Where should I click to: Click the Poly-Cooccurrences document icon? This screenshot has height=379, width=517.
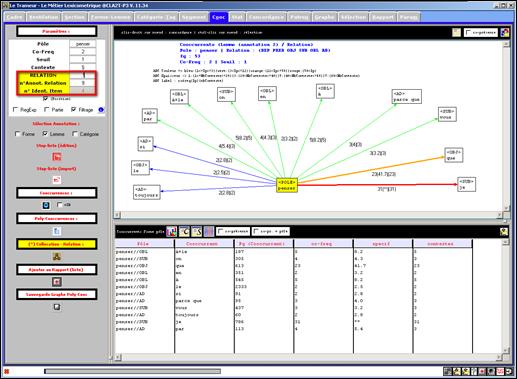click(57, 231)
